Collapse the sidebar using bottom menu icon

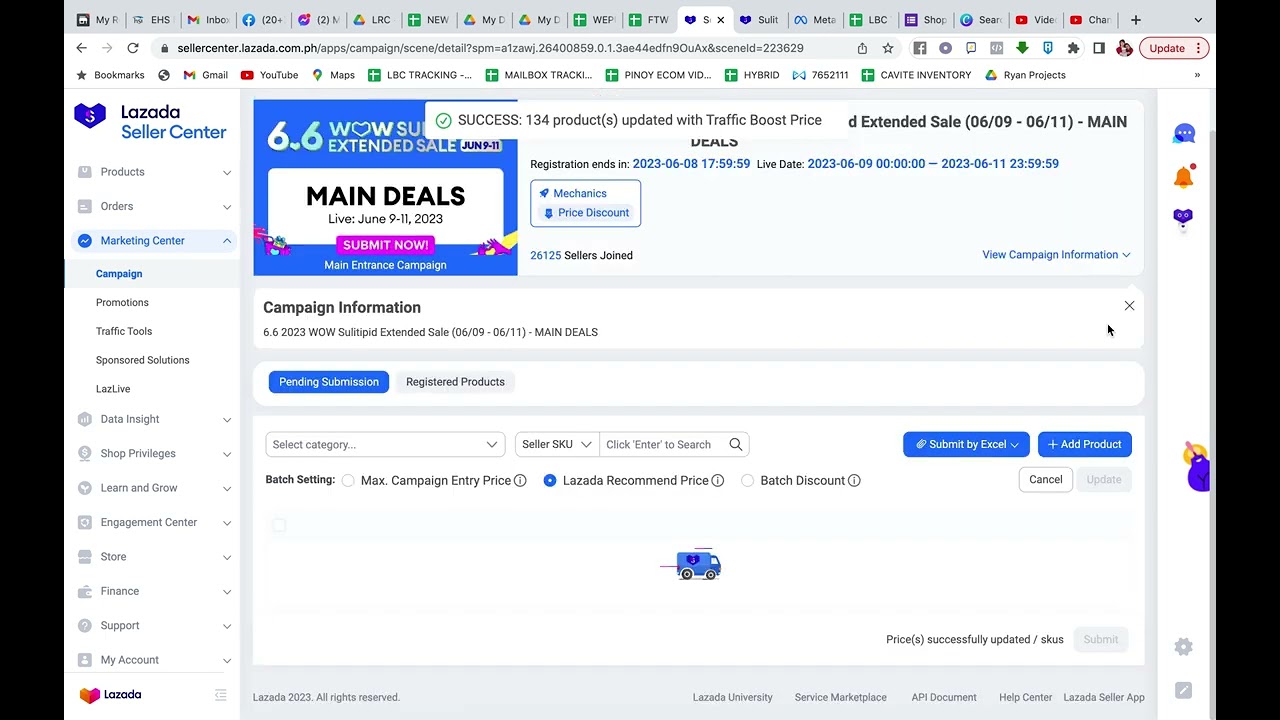coord(221,695)
